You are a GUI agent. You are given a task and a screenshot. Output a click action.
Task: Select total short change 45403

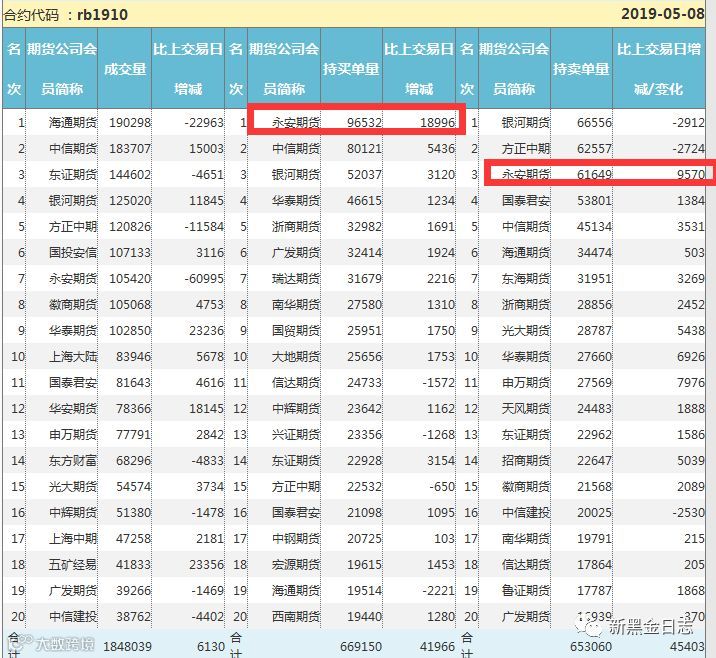[x=687, y=647]
